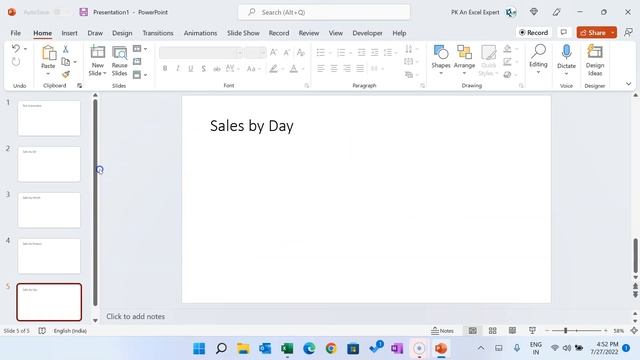Image resolution: width=640 pixels, height=360 pixels.
Task: Toggle text Shadow formatting
Action: (203, 69)
